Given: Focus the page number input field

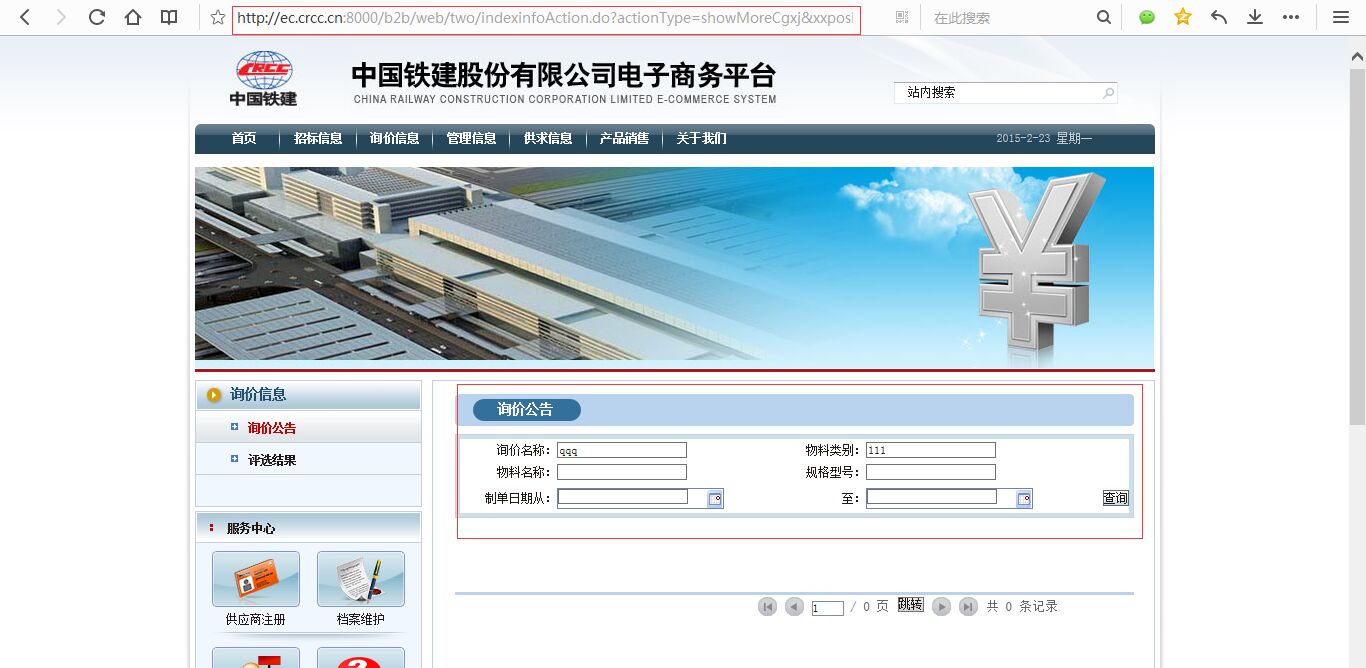Looking at the screenshot, I should click(828, 608).
